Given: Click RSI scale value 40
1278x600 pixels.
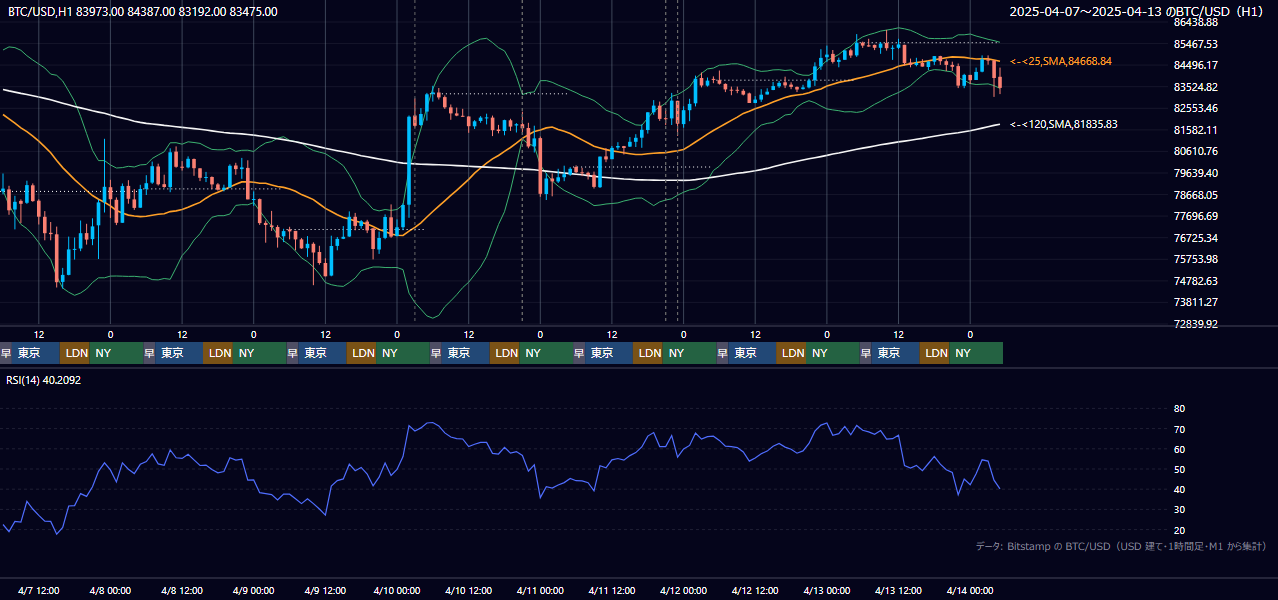Looking at the screenshot, I should [1179, 489].
